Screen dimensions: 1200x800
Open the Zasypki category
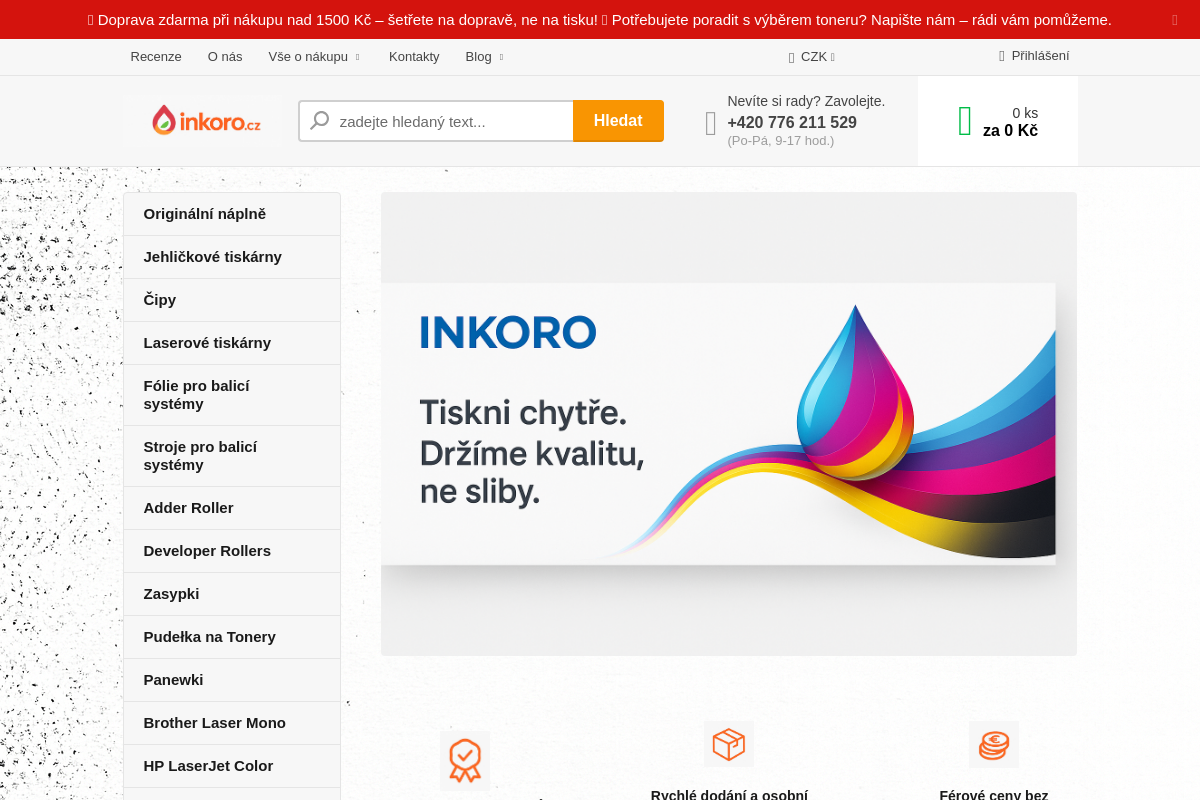232,594
